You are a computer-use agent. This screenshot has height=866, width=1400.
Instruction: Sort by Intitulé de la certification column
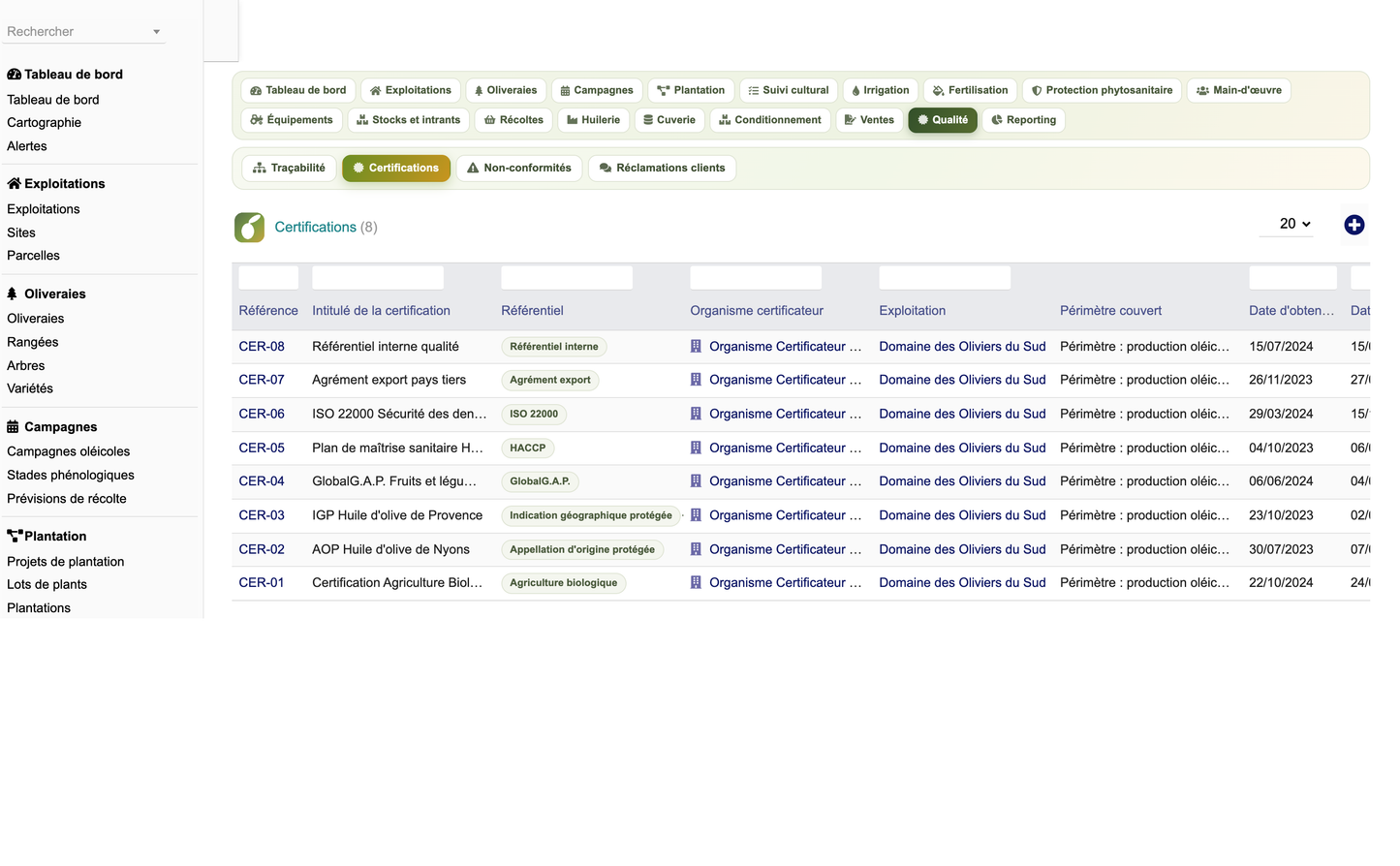point(381,311)
